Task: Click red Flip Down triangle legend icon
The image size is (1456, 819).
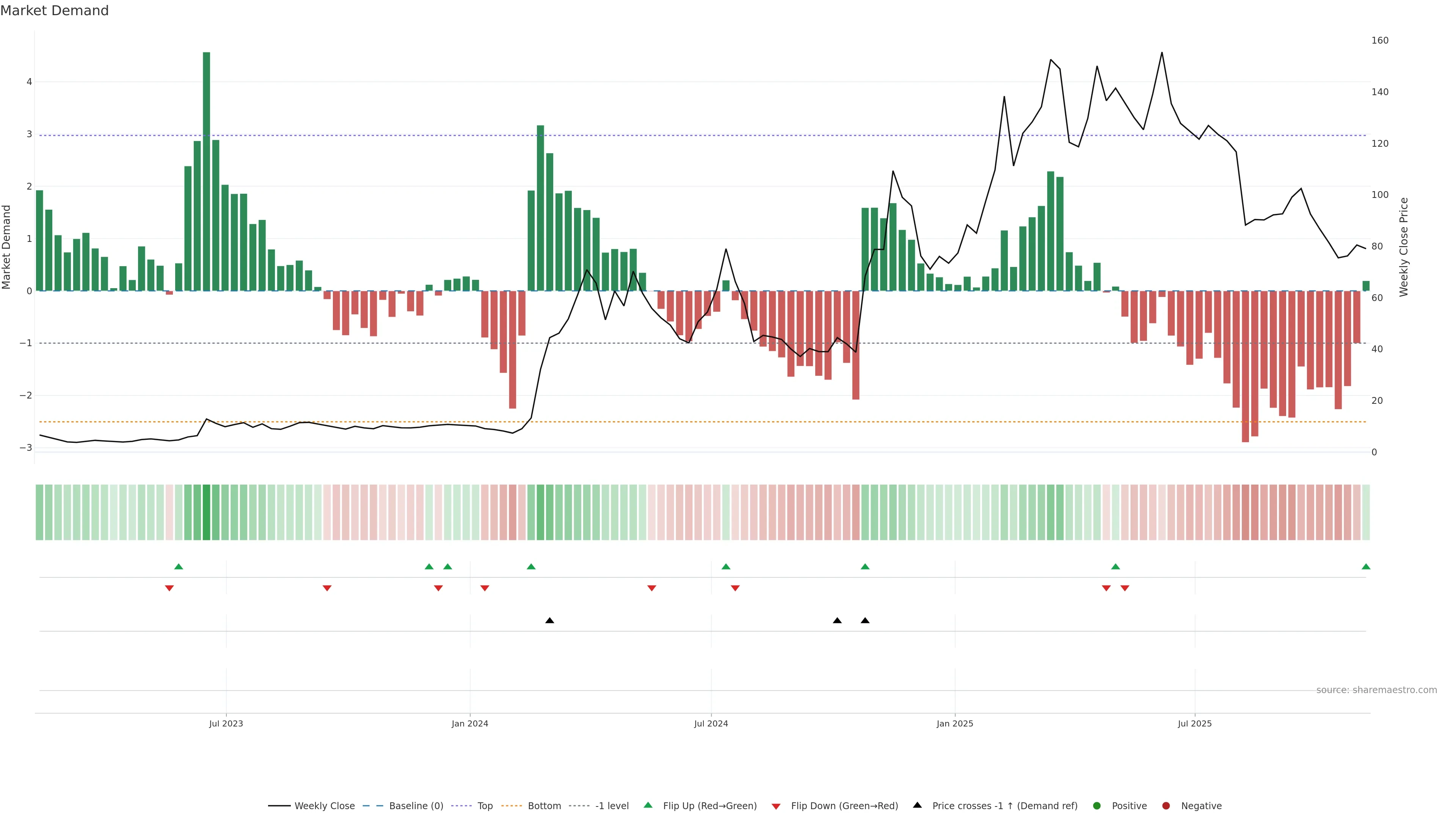Action: [x=776, y=806]
